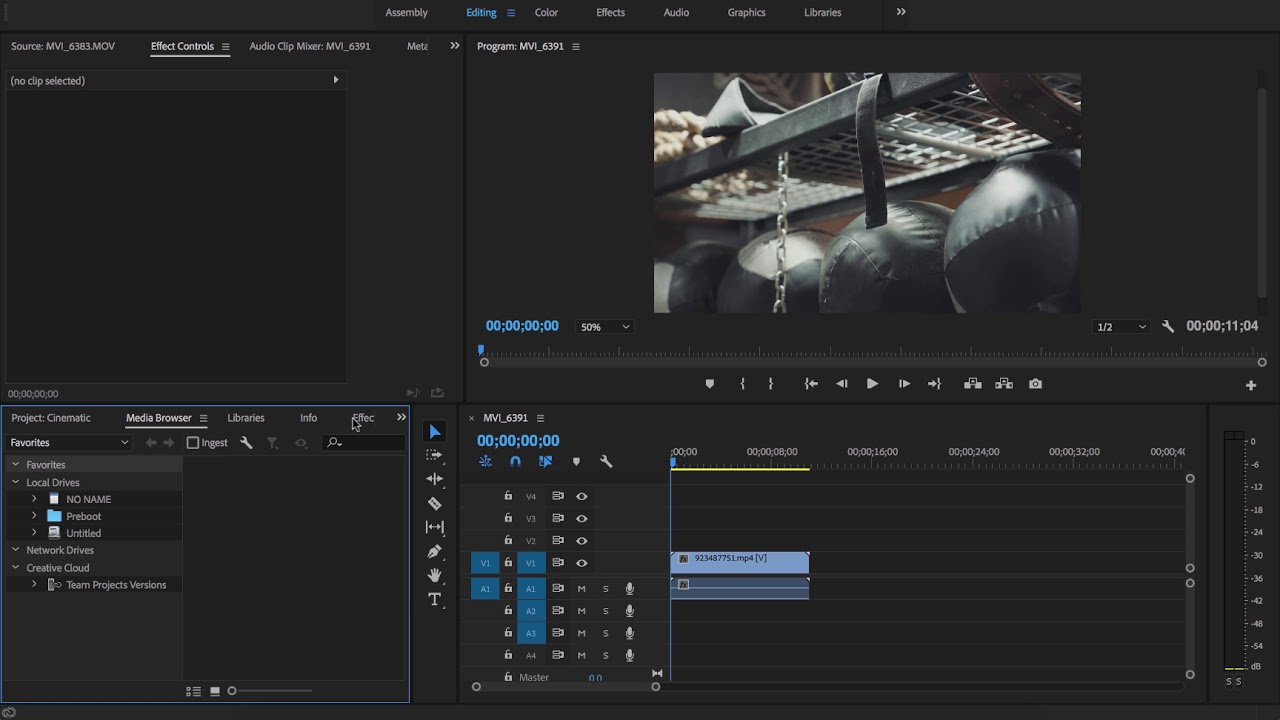1280x720 pixels.
Task: Play the program monitor video
Action: pos(872,384)
